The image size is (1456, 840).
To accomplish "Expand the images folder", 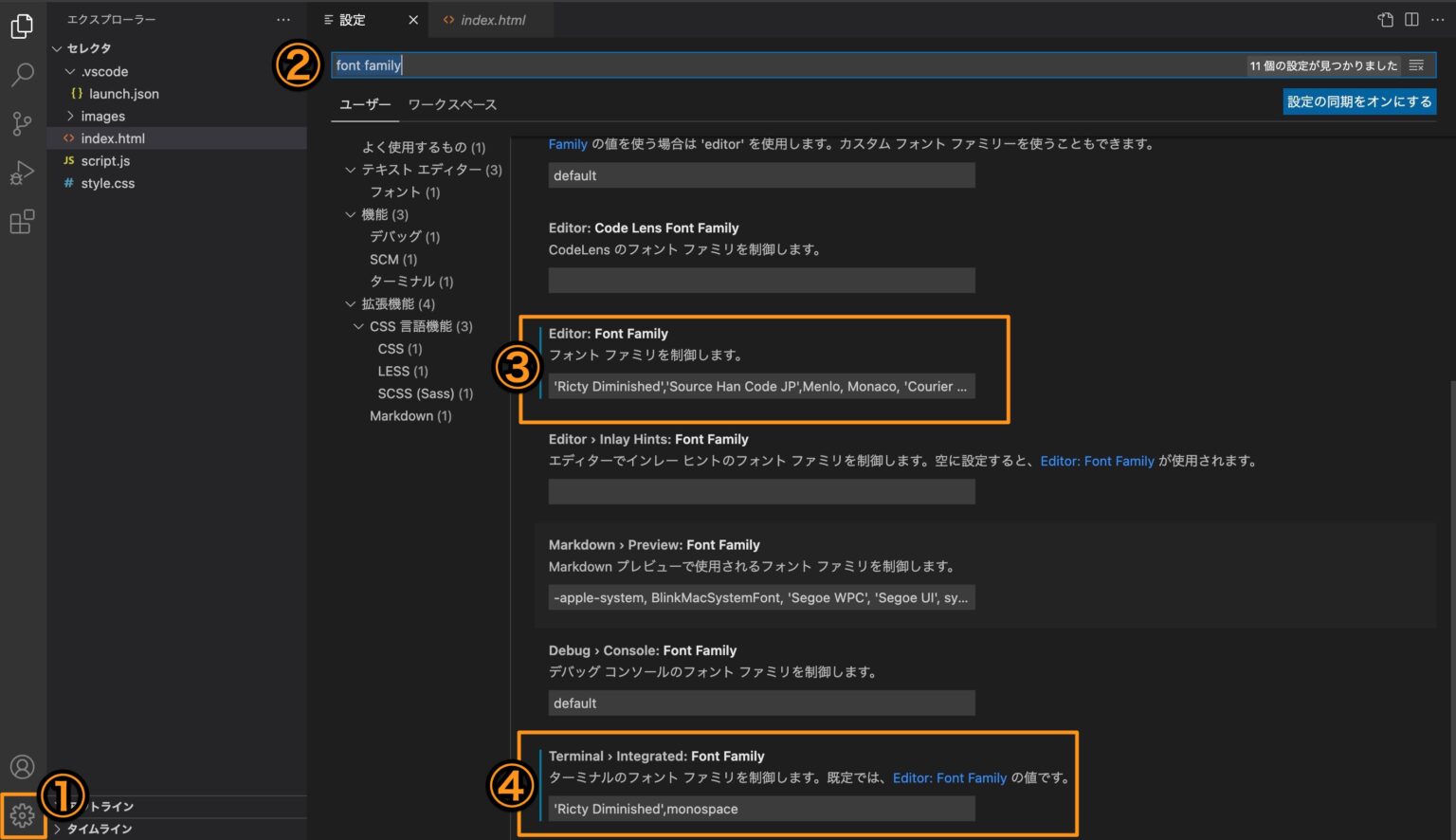I will [x=70, y=116].
